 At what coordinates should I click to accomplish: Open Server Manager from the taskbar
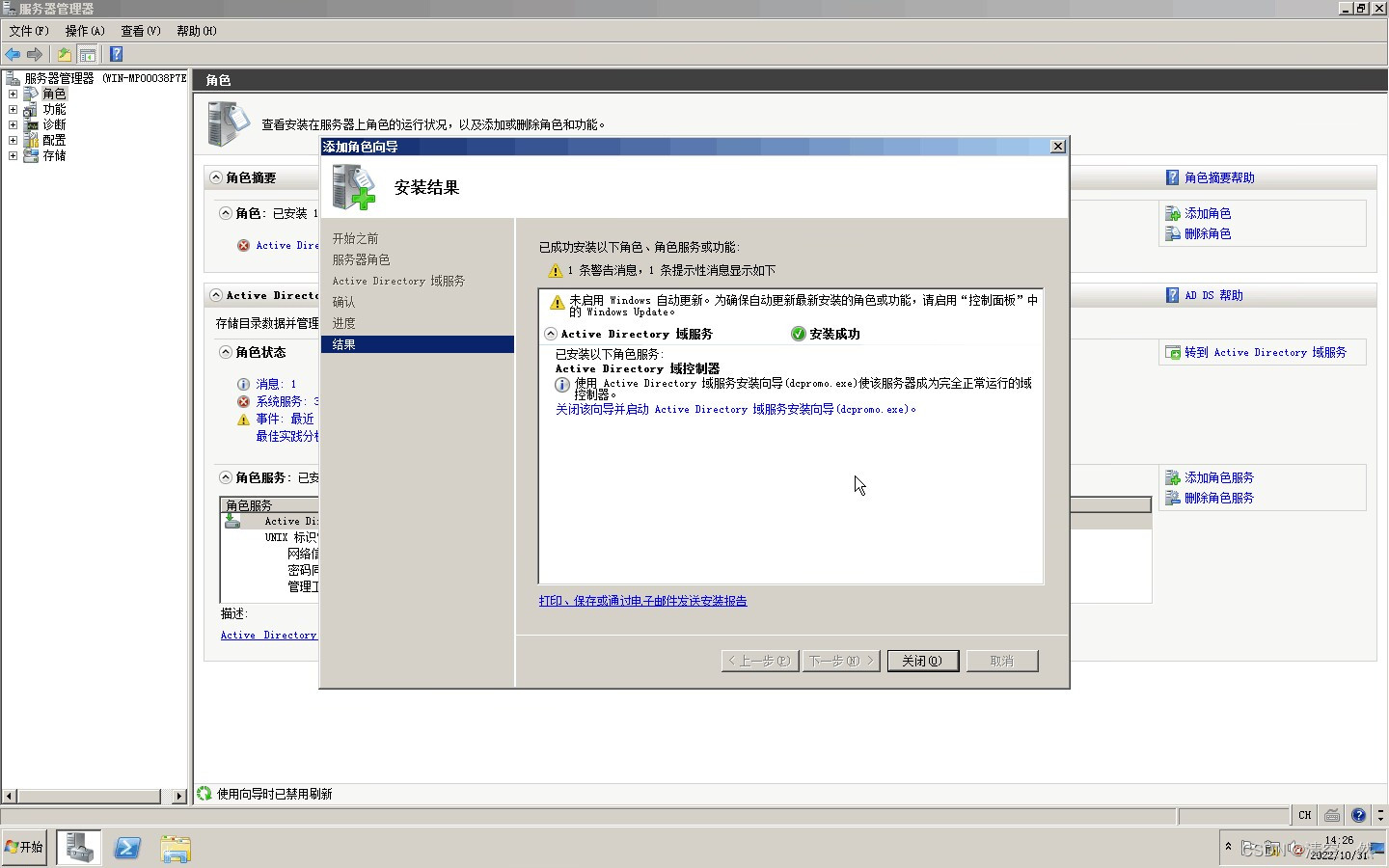pos(79,848)
